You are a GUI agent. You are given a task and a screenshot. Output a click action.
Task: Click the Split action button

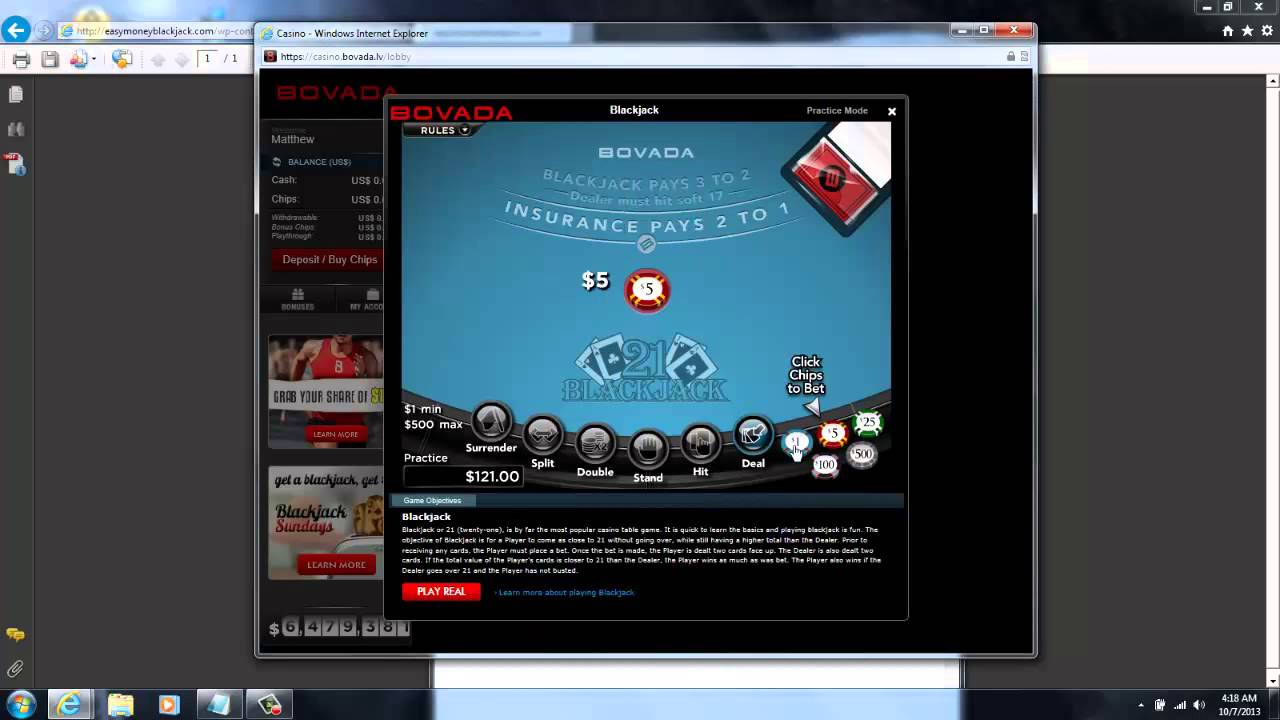coord(543,435)
